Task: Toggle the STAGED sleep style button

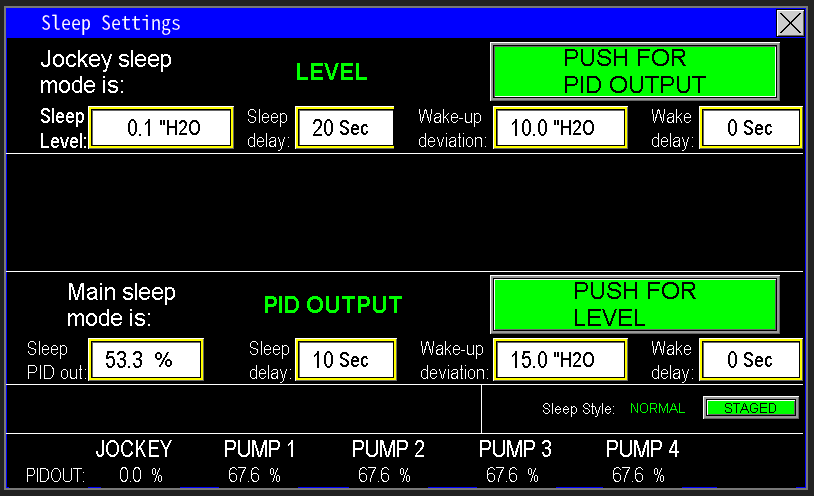Action: coord(750,408)
